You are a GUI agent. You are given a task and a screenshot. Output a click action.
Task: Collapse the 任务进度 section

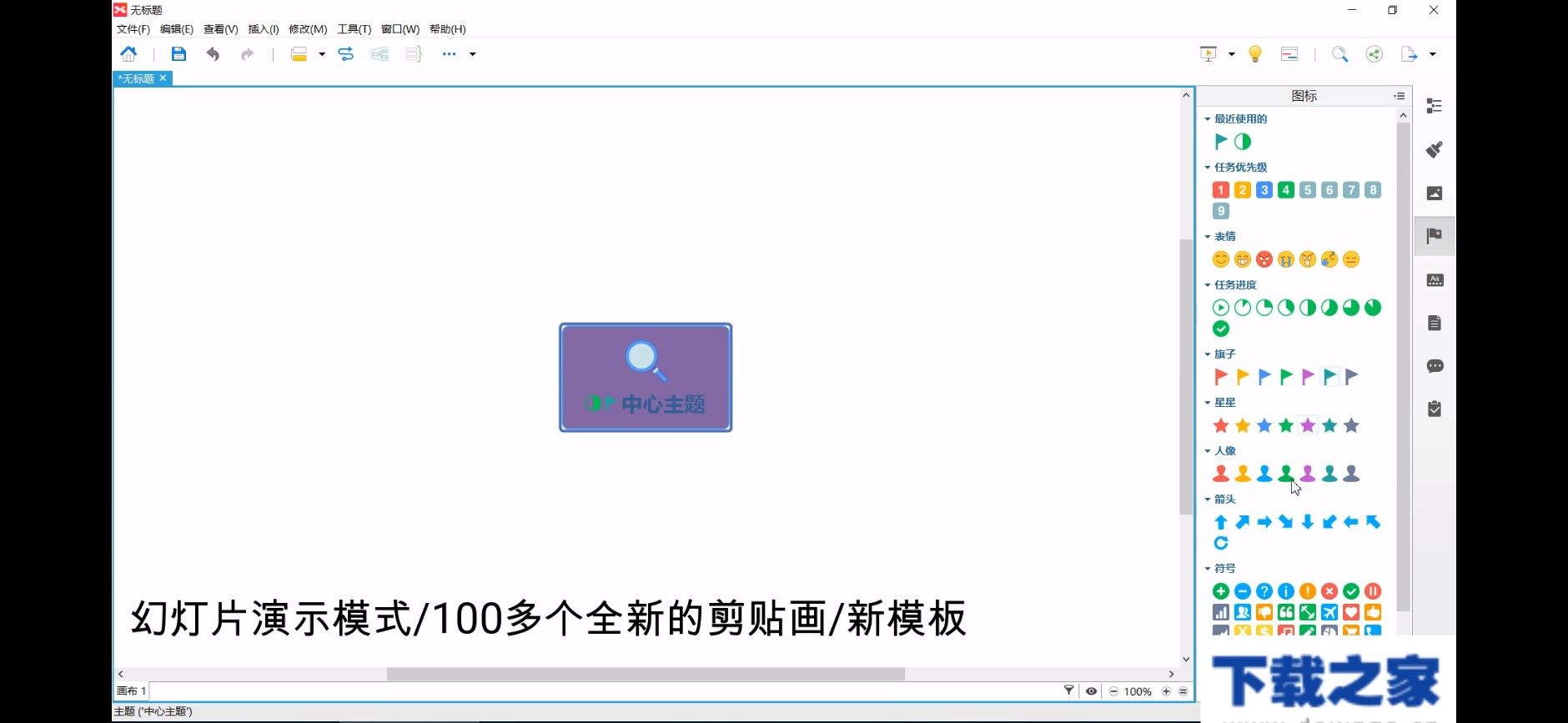(1208, 285)
